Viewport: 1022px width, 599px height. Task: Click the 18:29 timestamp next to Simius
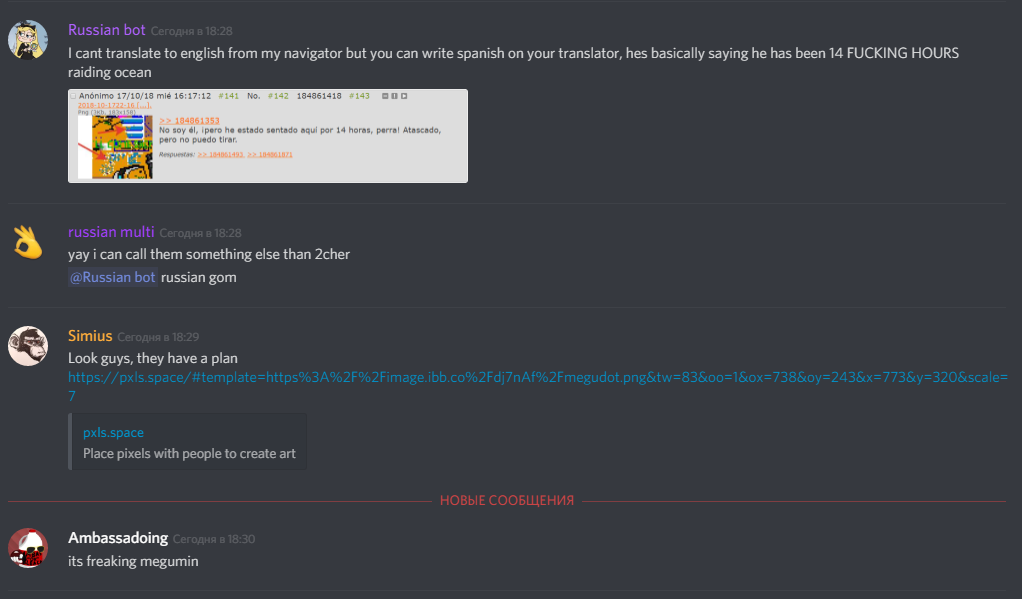[158, 337]
